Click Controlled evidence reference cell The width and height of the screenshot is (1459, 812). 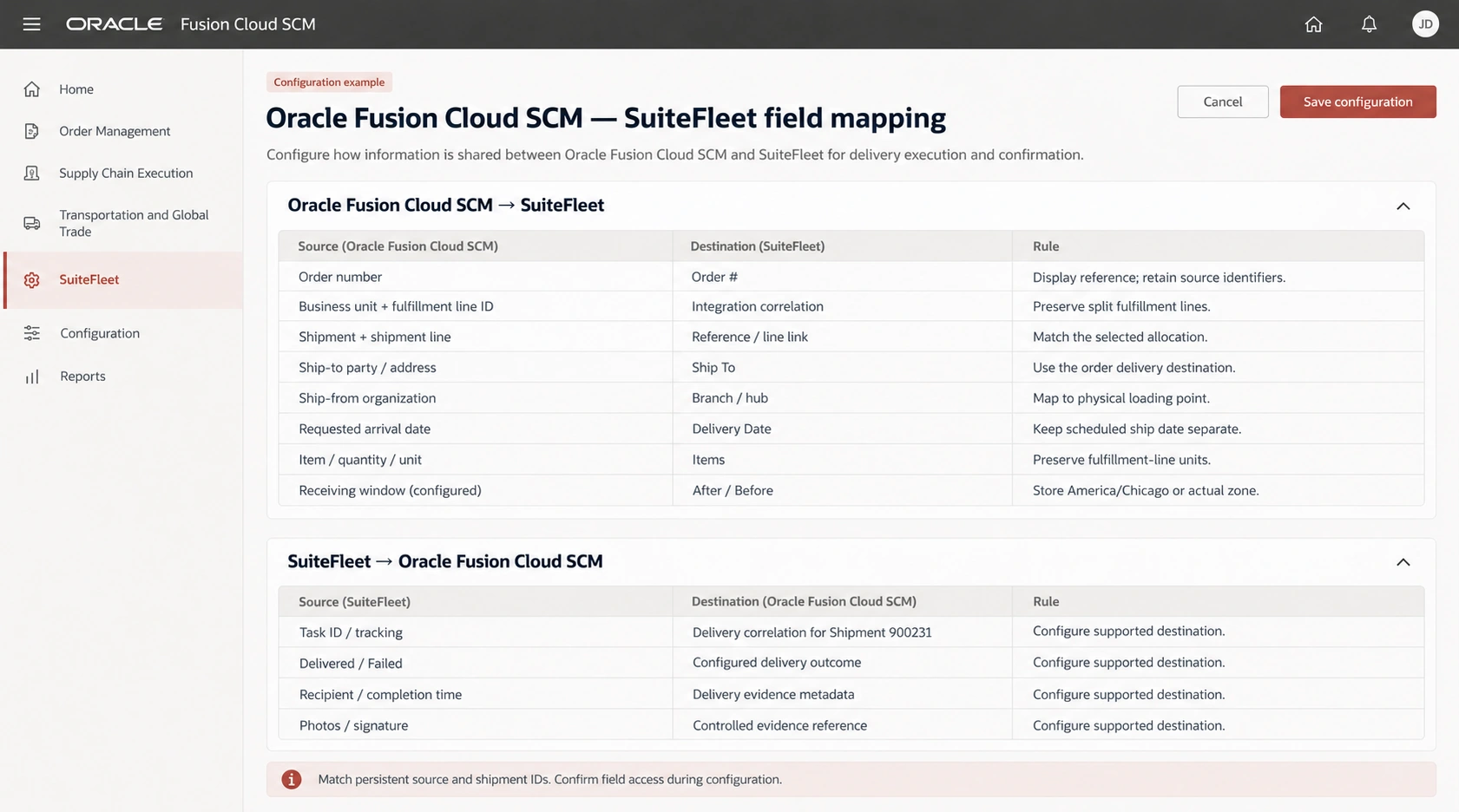tap(842, 725)
